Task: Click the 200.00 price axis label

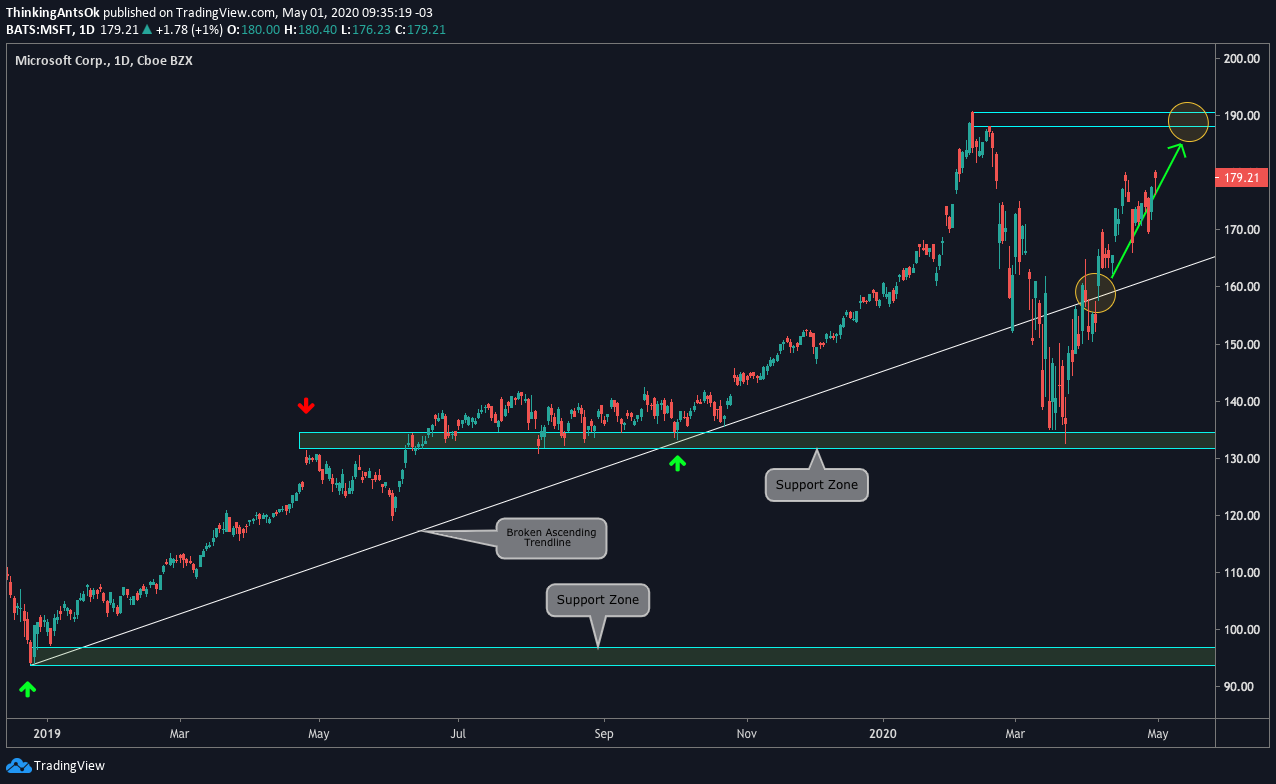Action: tap(1241, 59)
